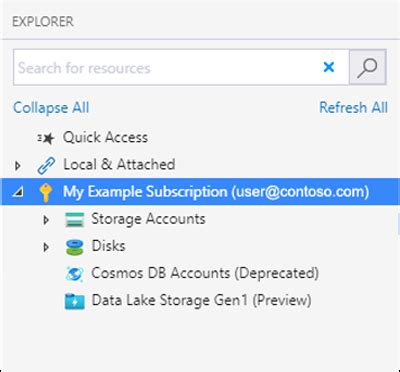This screenshot has height=372, width=400.
Task: Expand the Storage Accounts node
Action: point(46,220)
